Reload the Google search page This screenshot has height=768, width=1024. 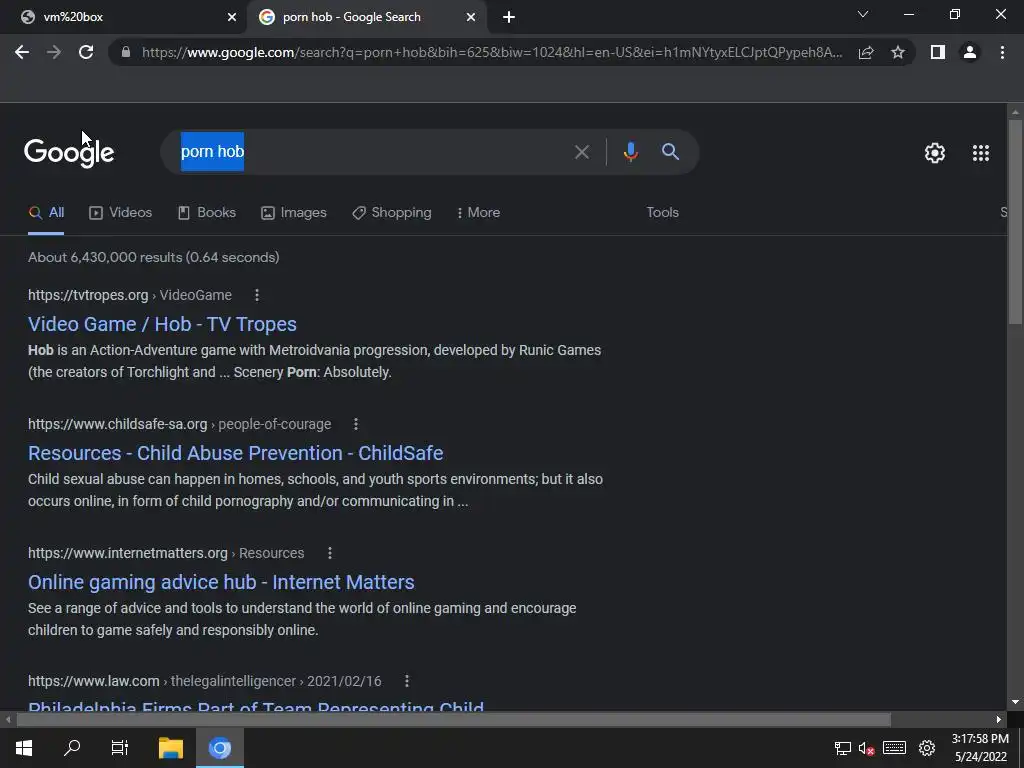[86, 52]
